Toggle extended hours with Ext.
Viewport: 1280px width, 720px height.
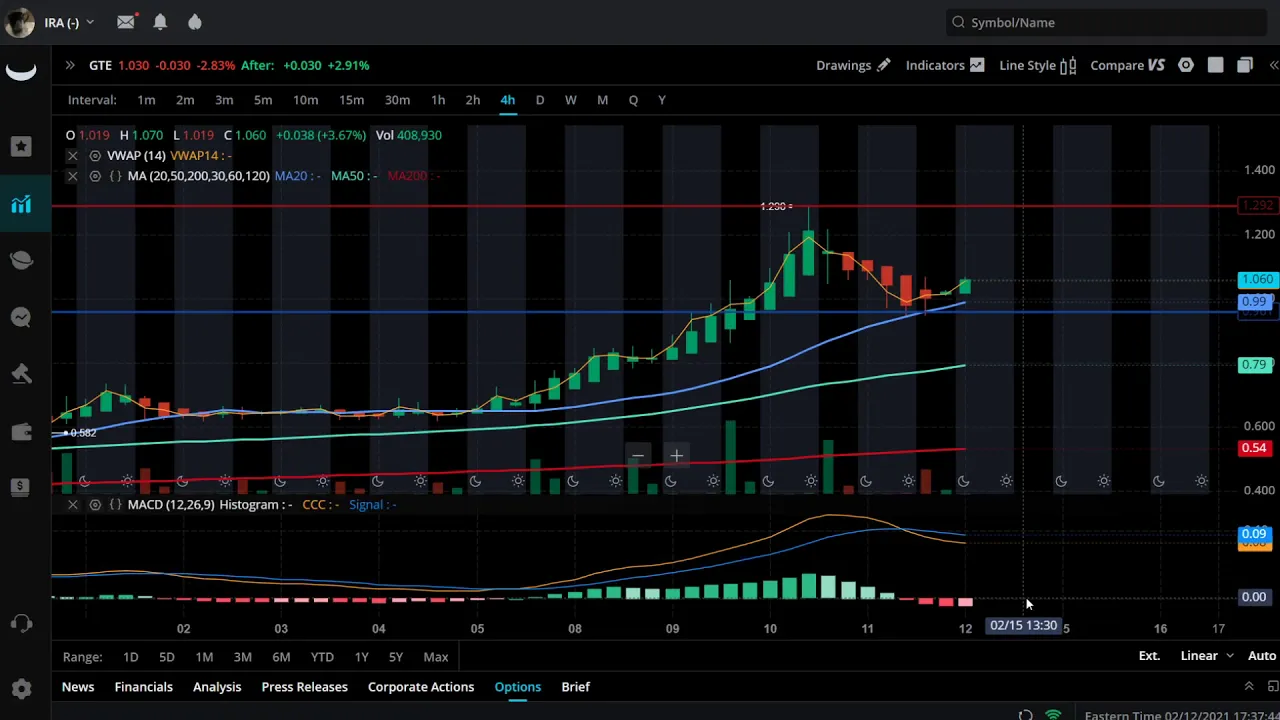pos(1149,656)
